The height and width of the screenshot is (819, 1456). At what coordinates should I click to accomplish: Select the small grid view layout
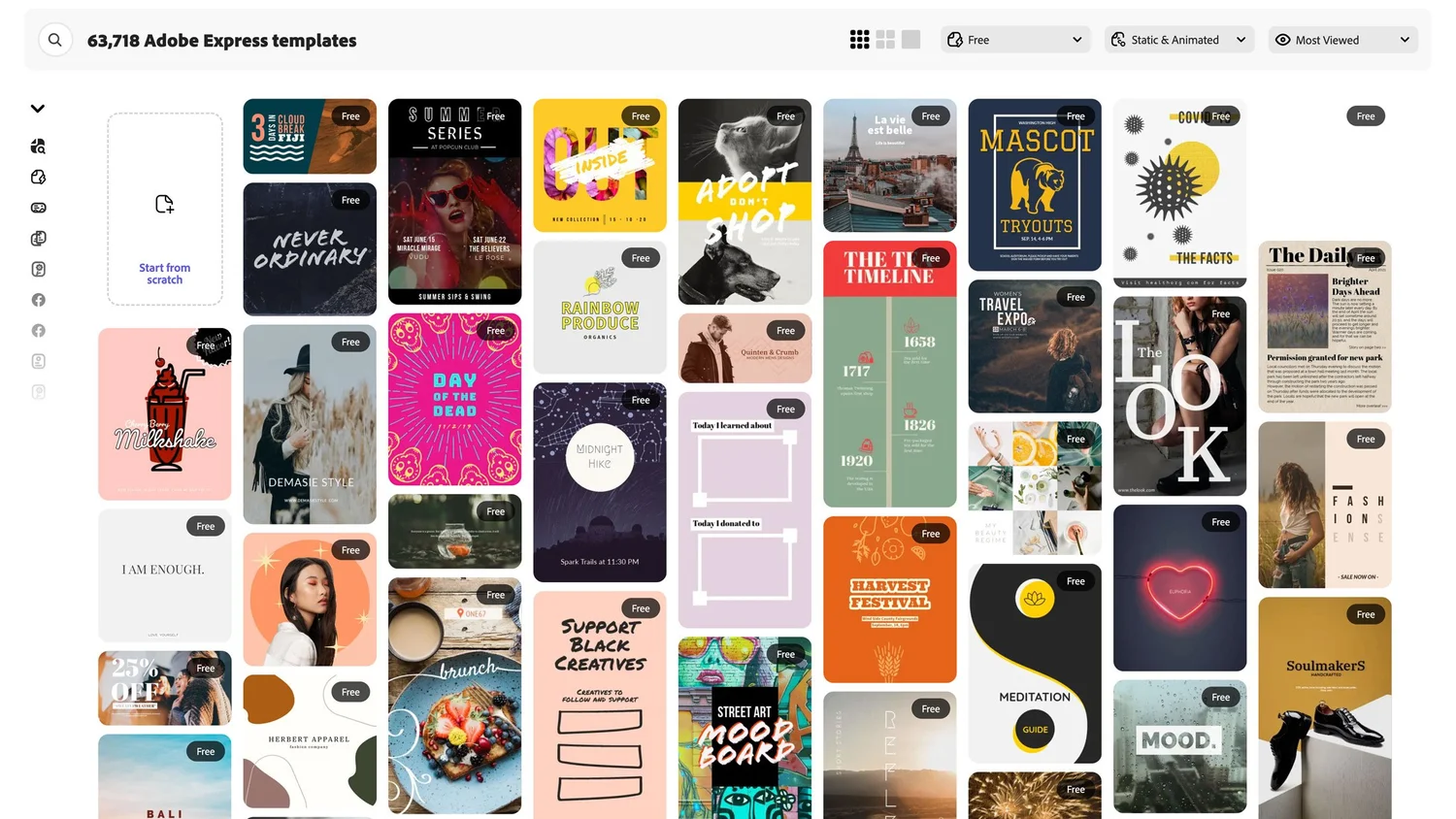click(860, 39)
